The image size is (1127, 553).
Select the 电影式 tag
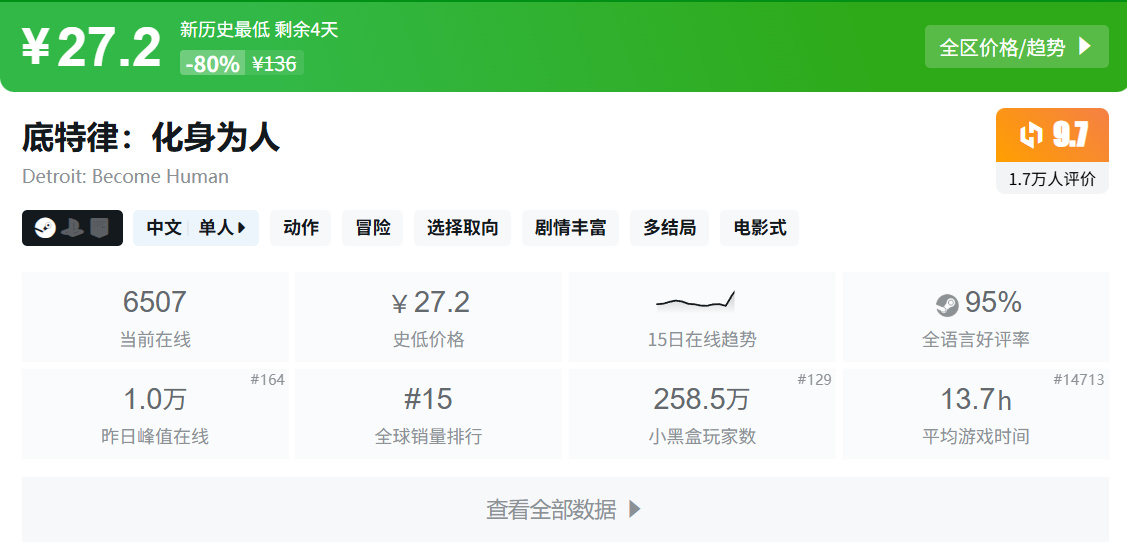[x=759, y=228]
